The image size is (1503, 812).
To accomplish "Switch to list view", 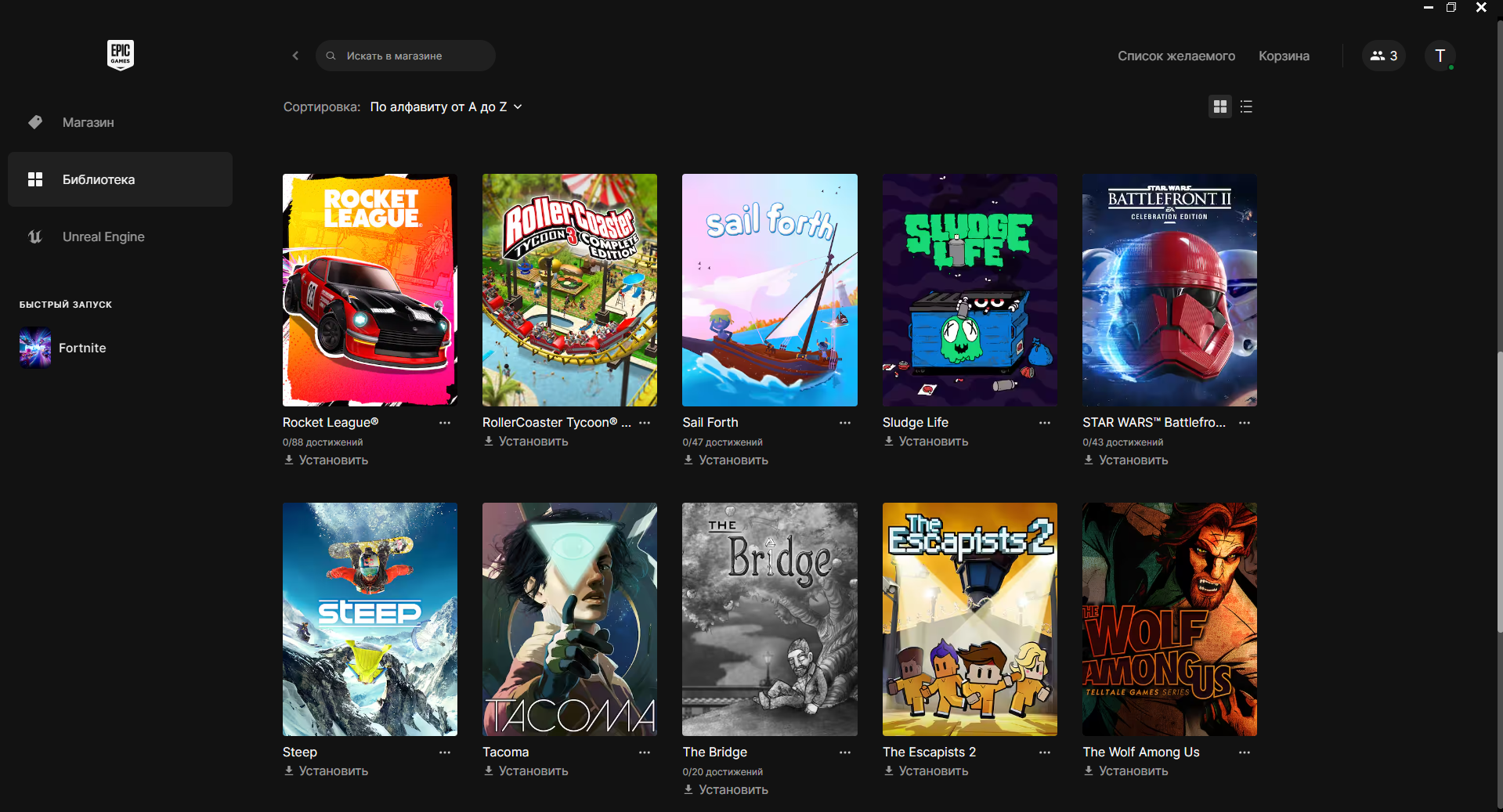I will point(1246,106).
